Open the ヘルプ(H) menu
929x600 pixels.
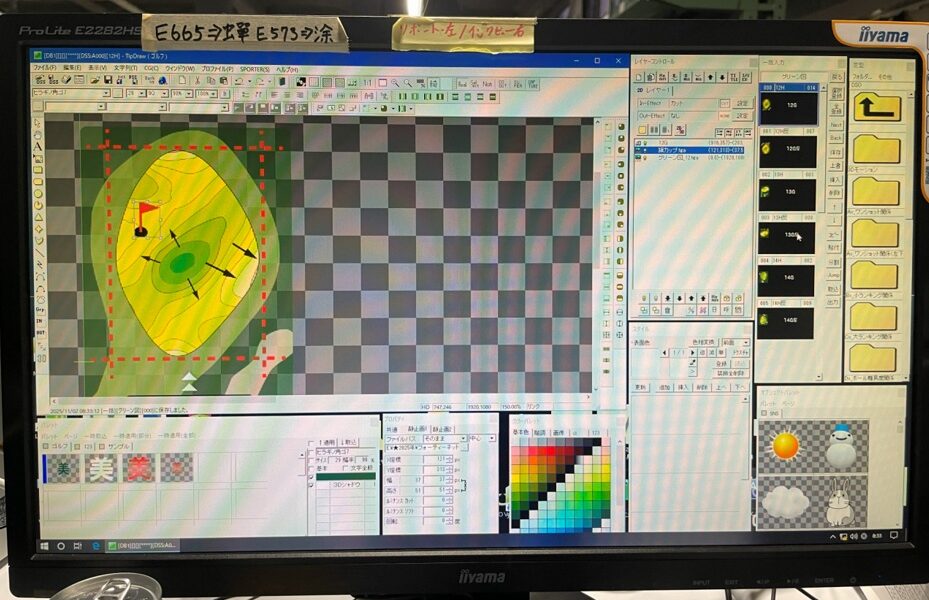tap(287, 68)
